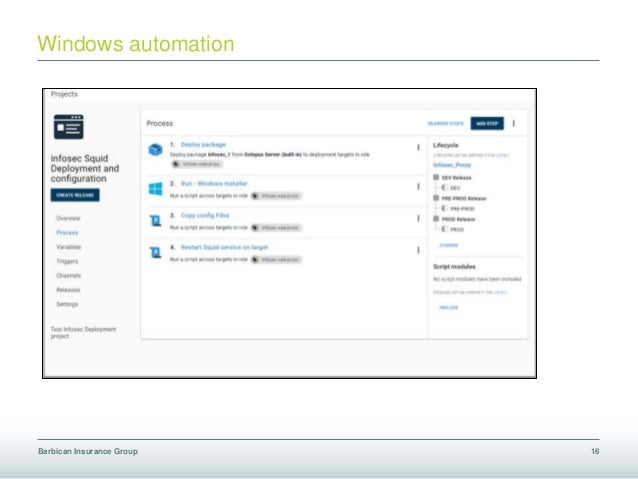Open the overflow menu for Run - Windows Installer

click(x=418, y=186)
